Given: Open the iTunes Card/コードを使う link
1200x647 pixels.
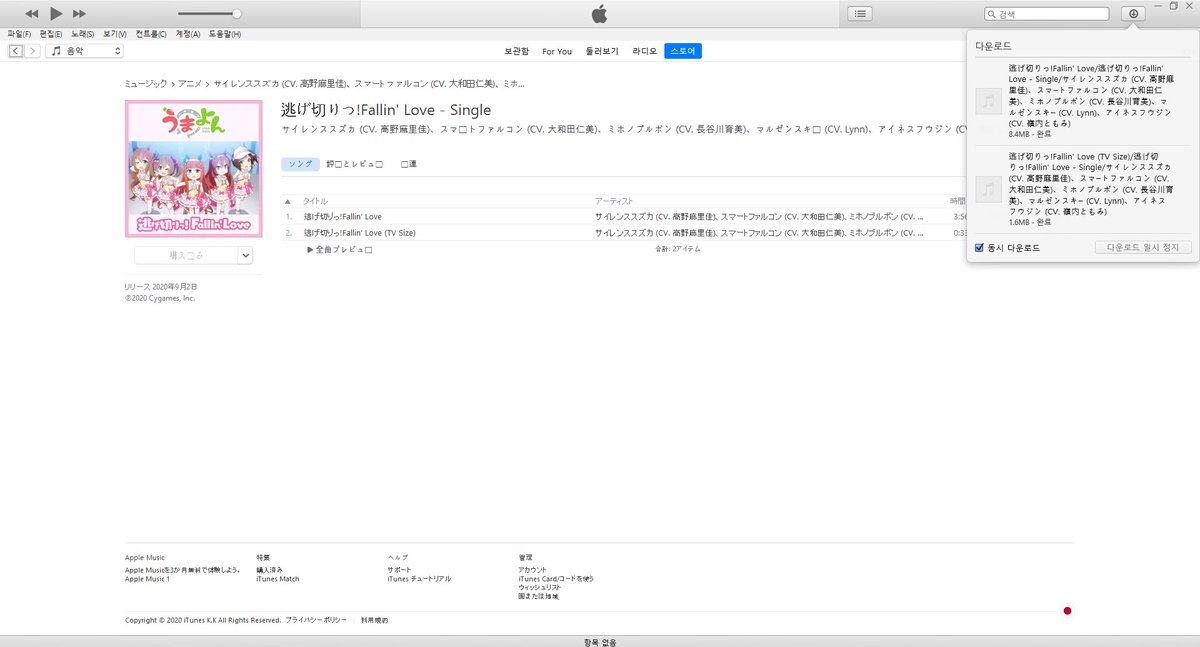Looking at the screenshot, I should pyautogui.click(x=556, y=579).
